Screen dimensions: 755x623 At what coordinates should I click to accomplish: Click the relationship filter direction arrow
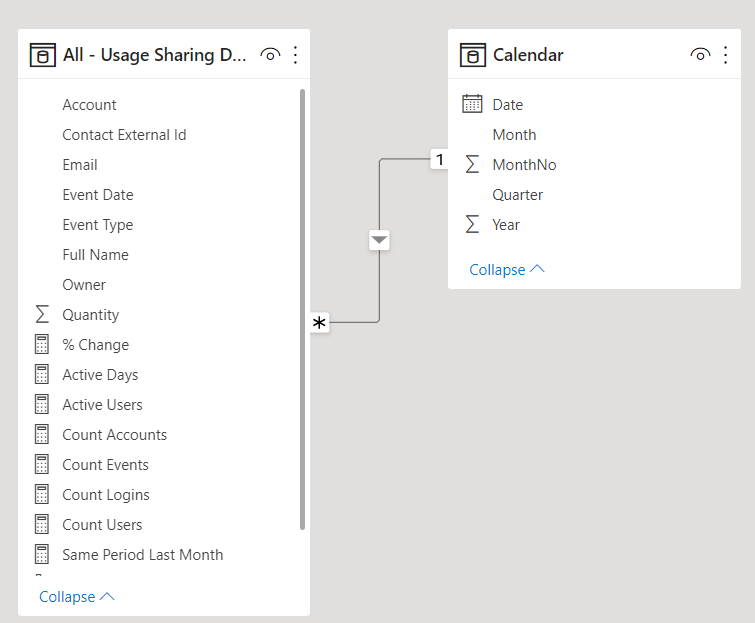[x=379, y=240]
